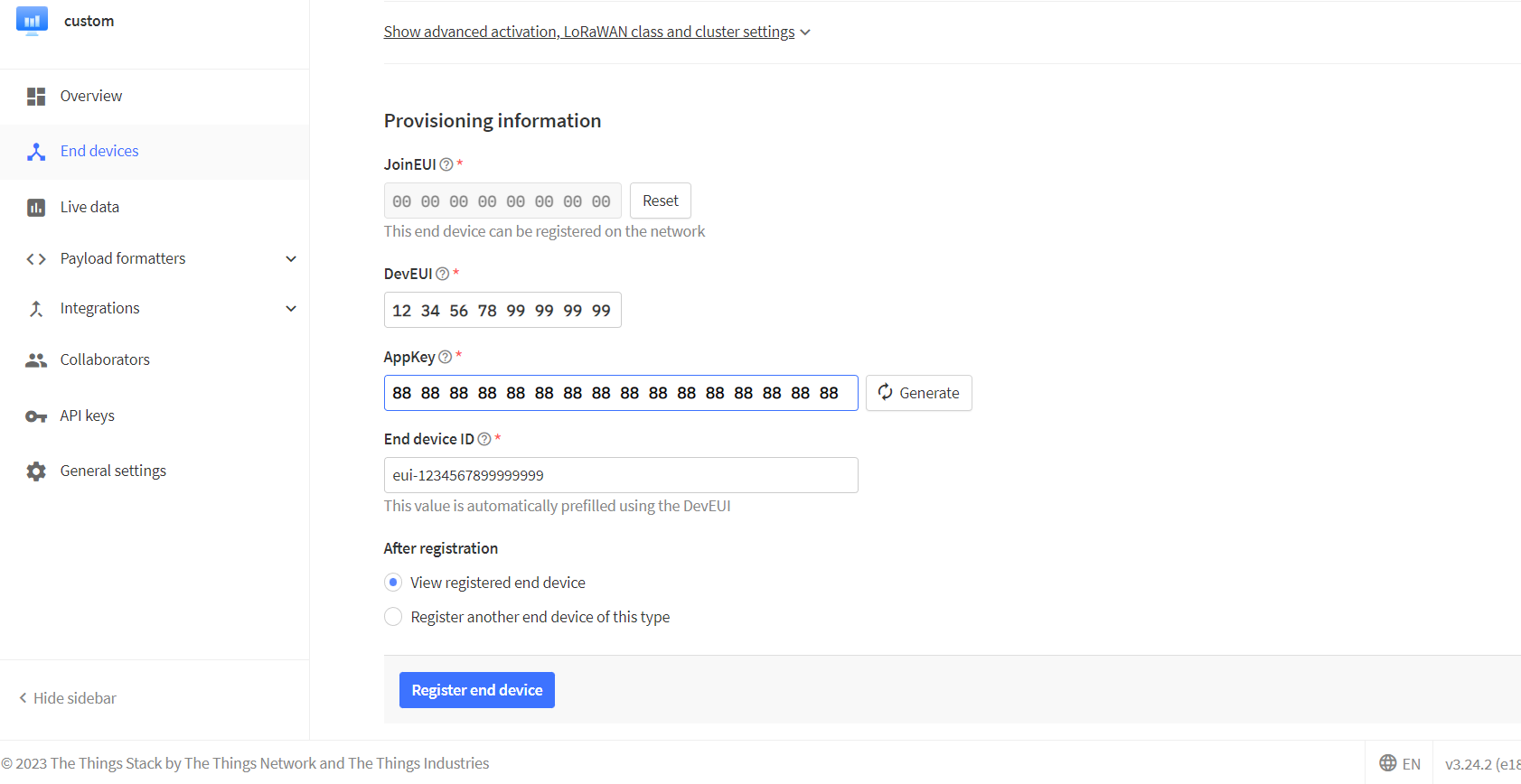The image size is (1521, 784).
Task: Select Register another end device of this type
Action: tap(393, 617)
